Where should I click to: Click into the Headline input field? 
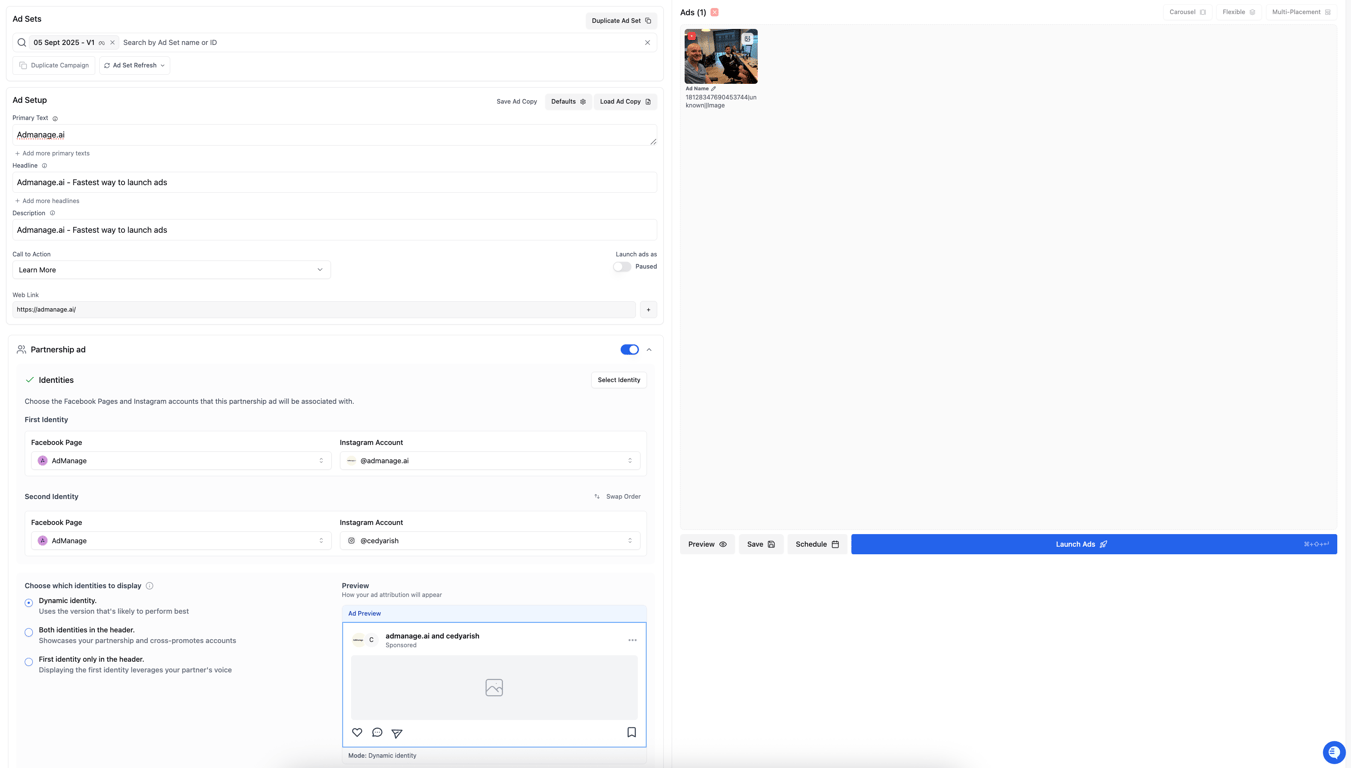pos(334,182)
